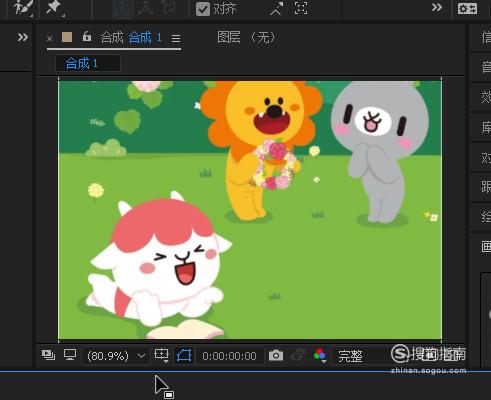
Task: Open the grid and guide options icon
Action: [162, 355]
